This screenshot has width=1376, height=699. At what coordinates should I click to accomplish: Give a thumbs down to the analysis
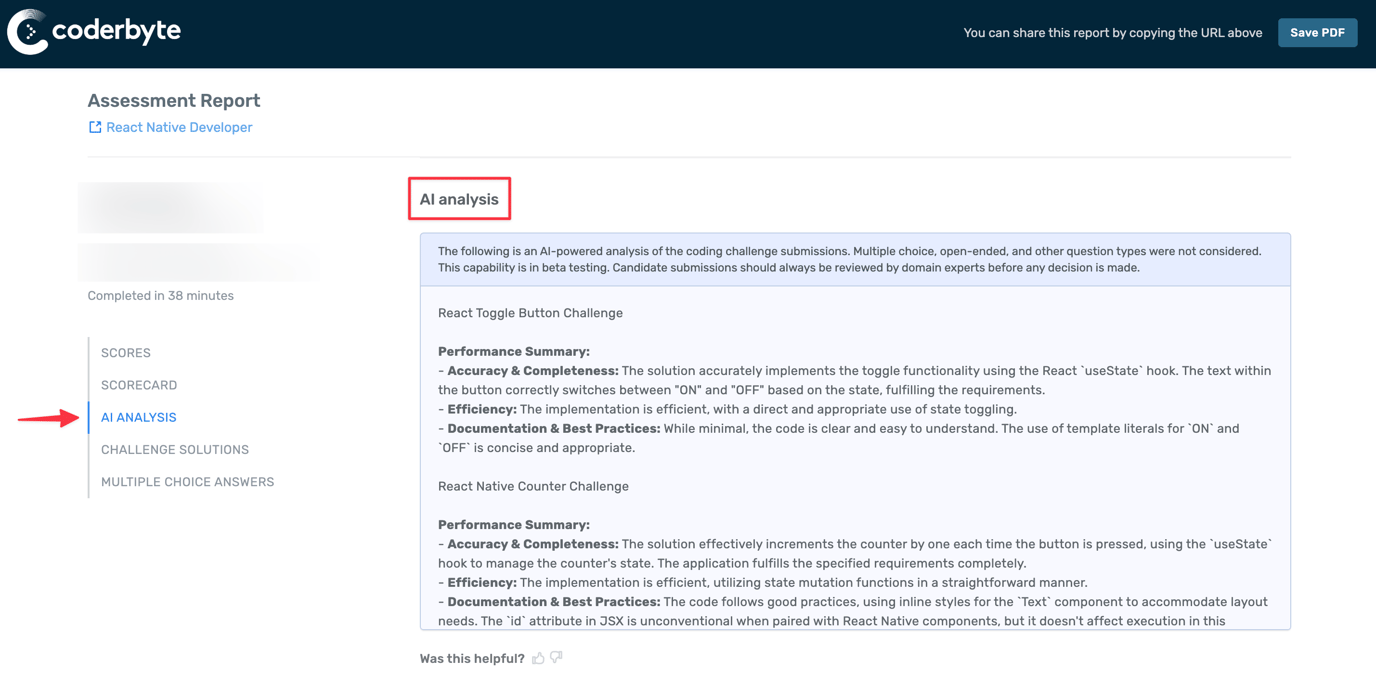[557, 658]
